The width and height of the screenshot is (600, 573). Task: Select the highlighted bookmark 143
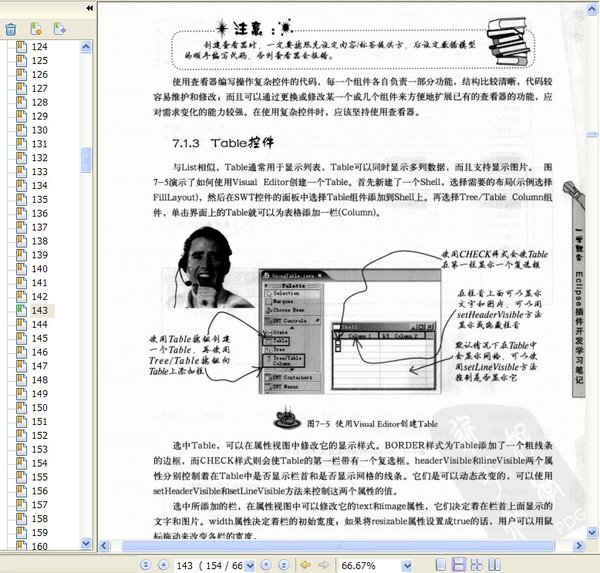[x=41, y=310]
